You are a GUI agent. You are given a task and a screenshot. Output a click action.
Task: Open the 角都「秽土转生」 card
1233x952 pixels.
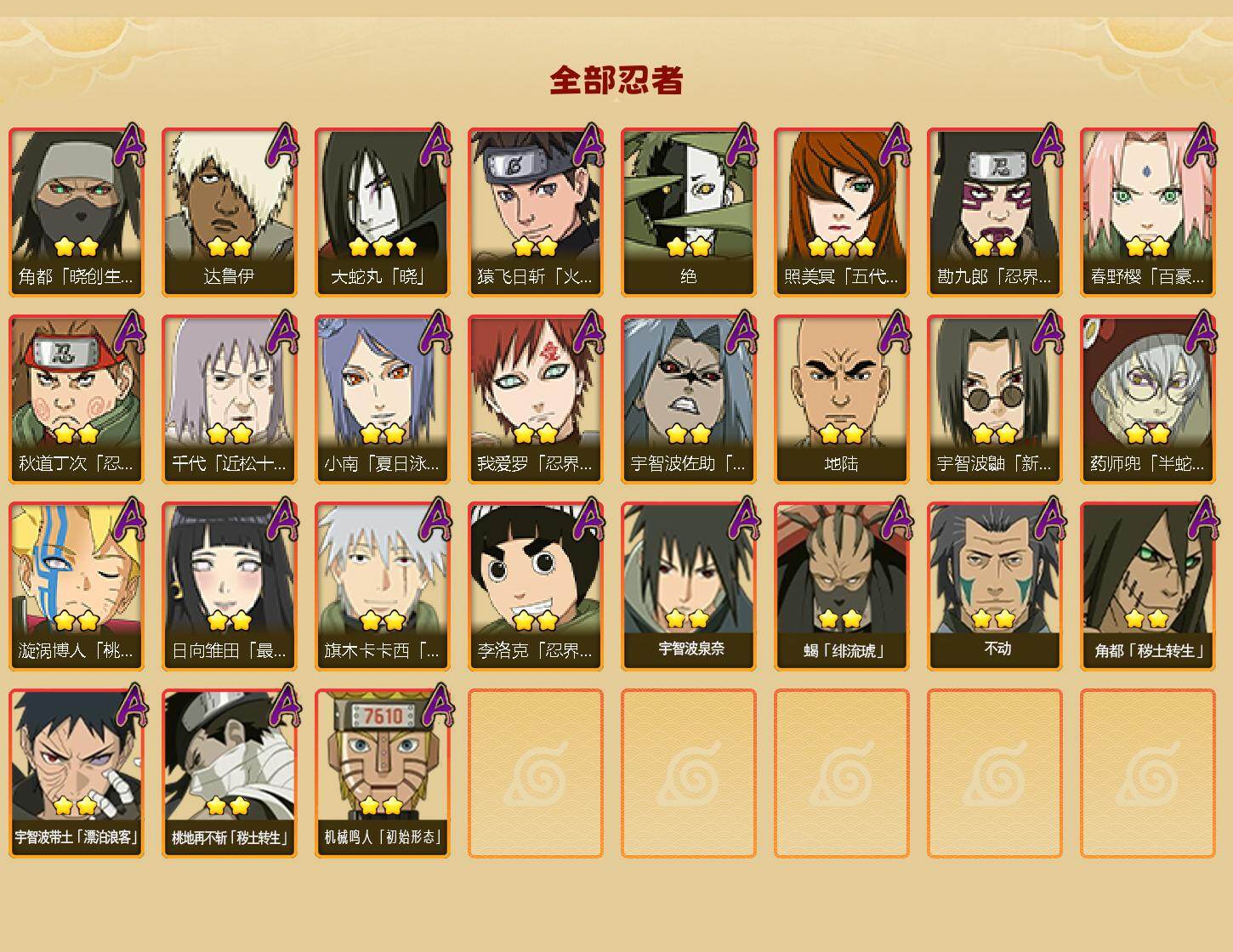[1148, 586]
